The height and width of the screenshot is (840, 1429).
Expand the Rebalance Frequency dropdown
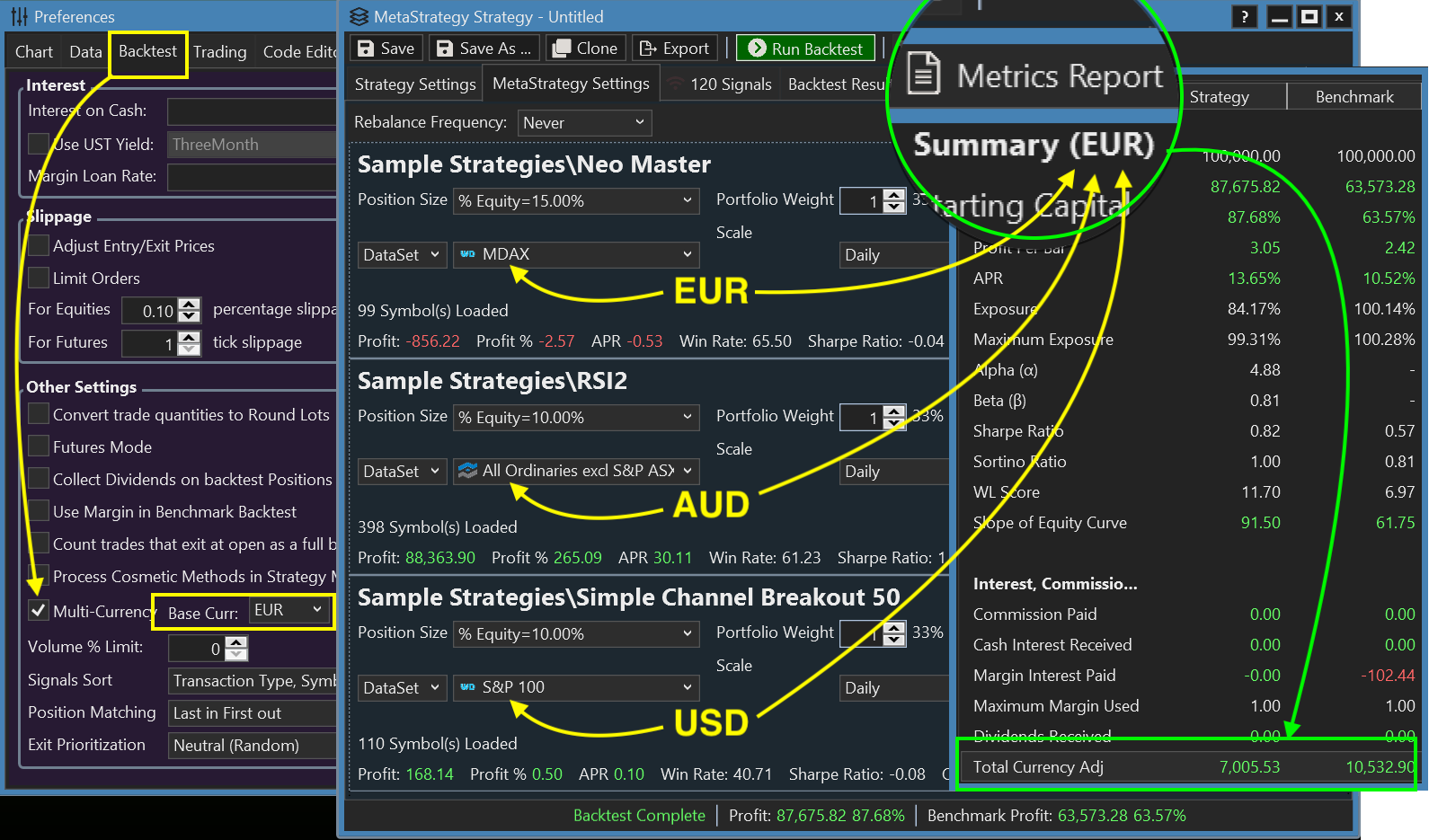click(x=584, y=122)
